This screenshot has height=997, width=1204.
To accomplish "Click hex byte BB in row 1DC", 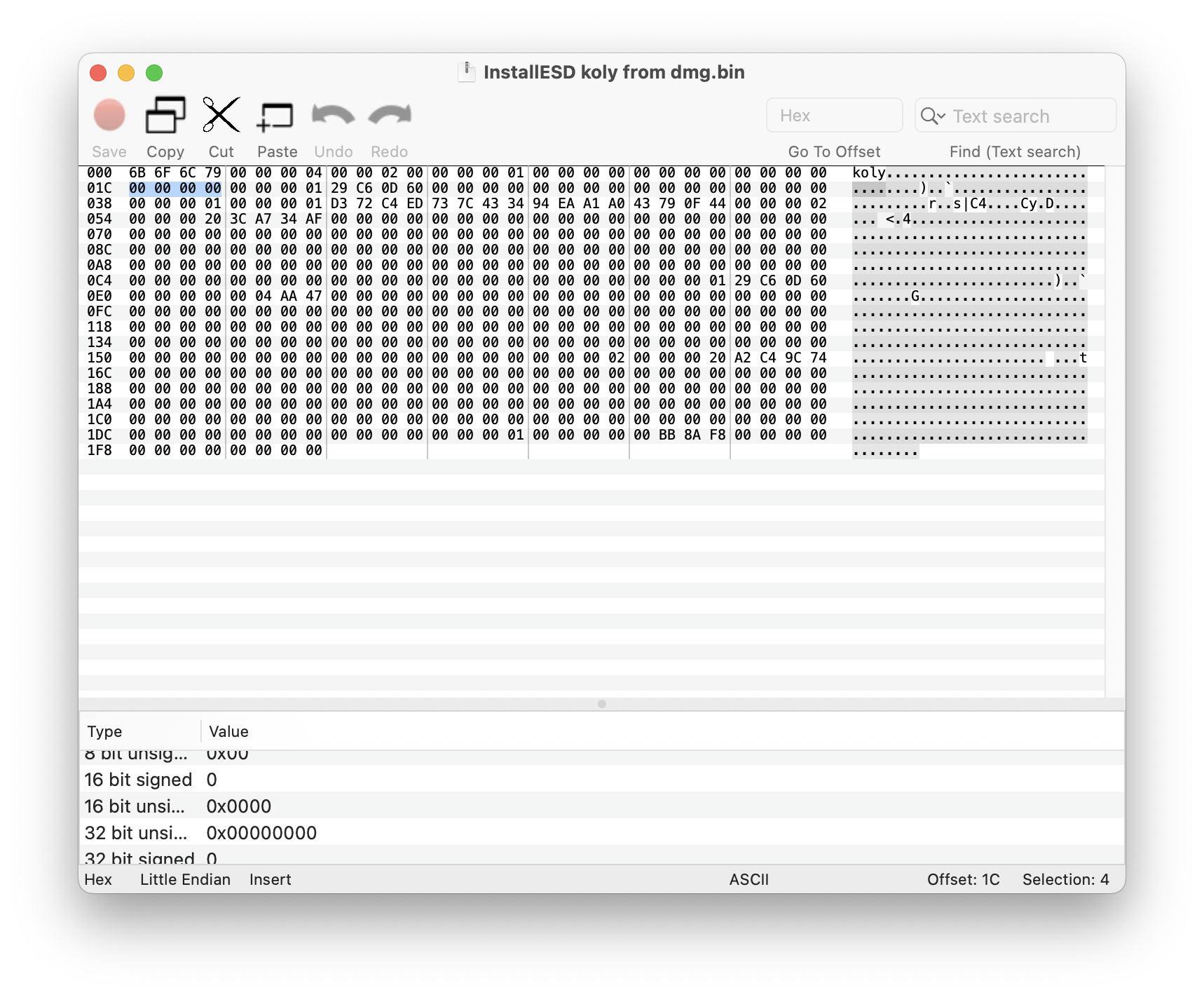I will (x=667, y=435).
